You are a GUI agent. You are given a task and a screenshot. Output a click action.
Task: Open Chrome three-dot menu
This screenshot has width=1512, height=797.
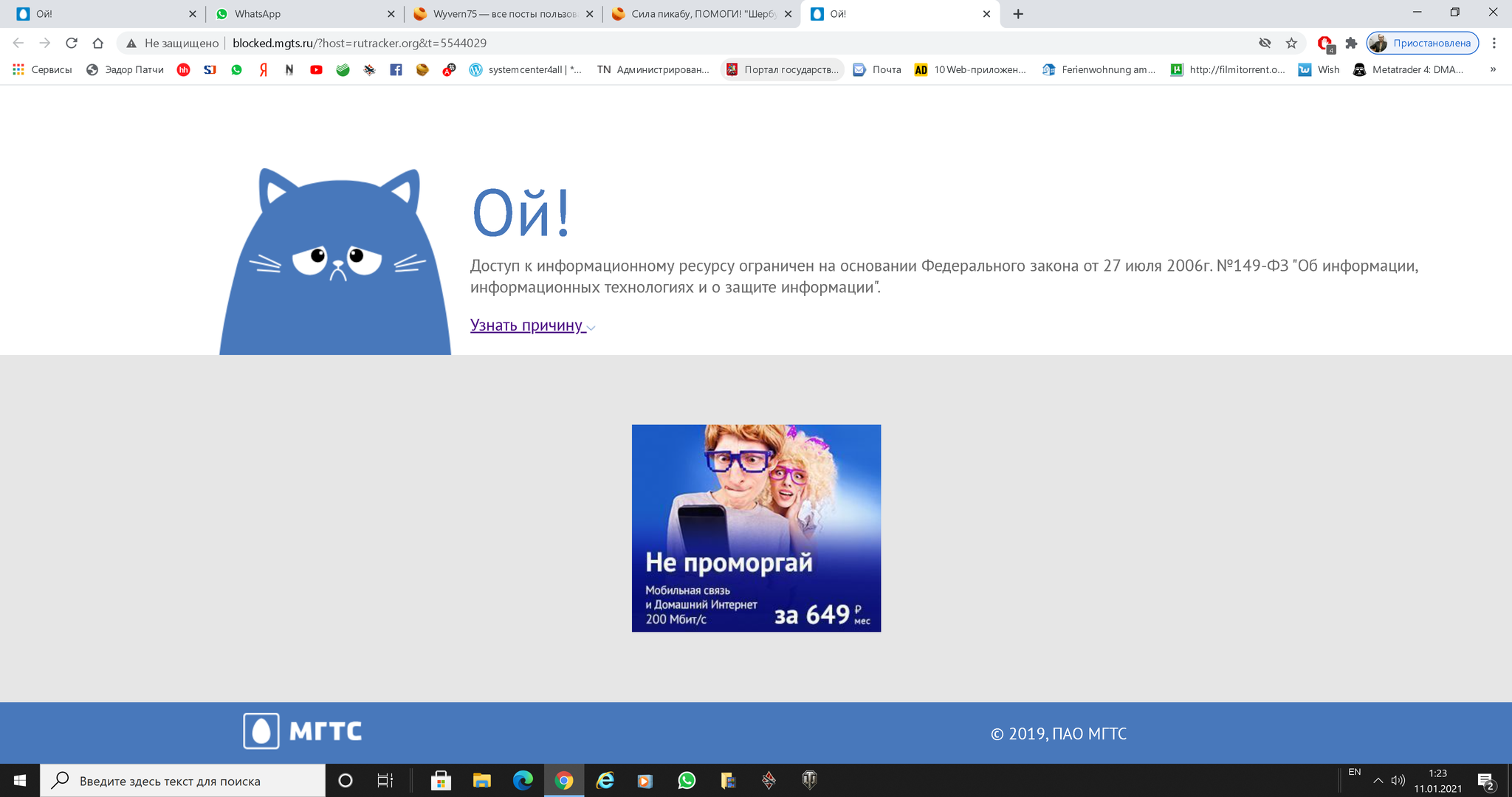click(1494, 43)
